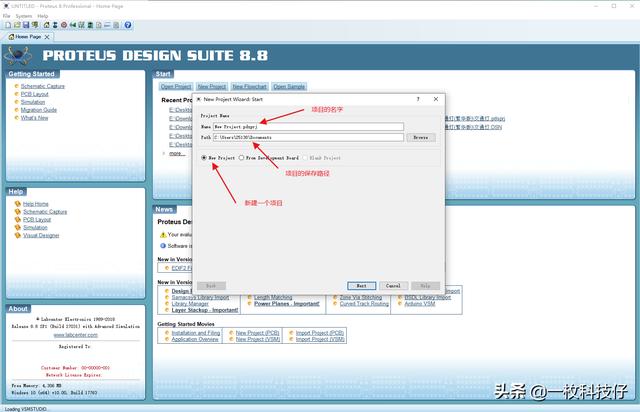Open Simulation link under Getting Started
This screenshot has height=412, width=640.
coord(33,102)
